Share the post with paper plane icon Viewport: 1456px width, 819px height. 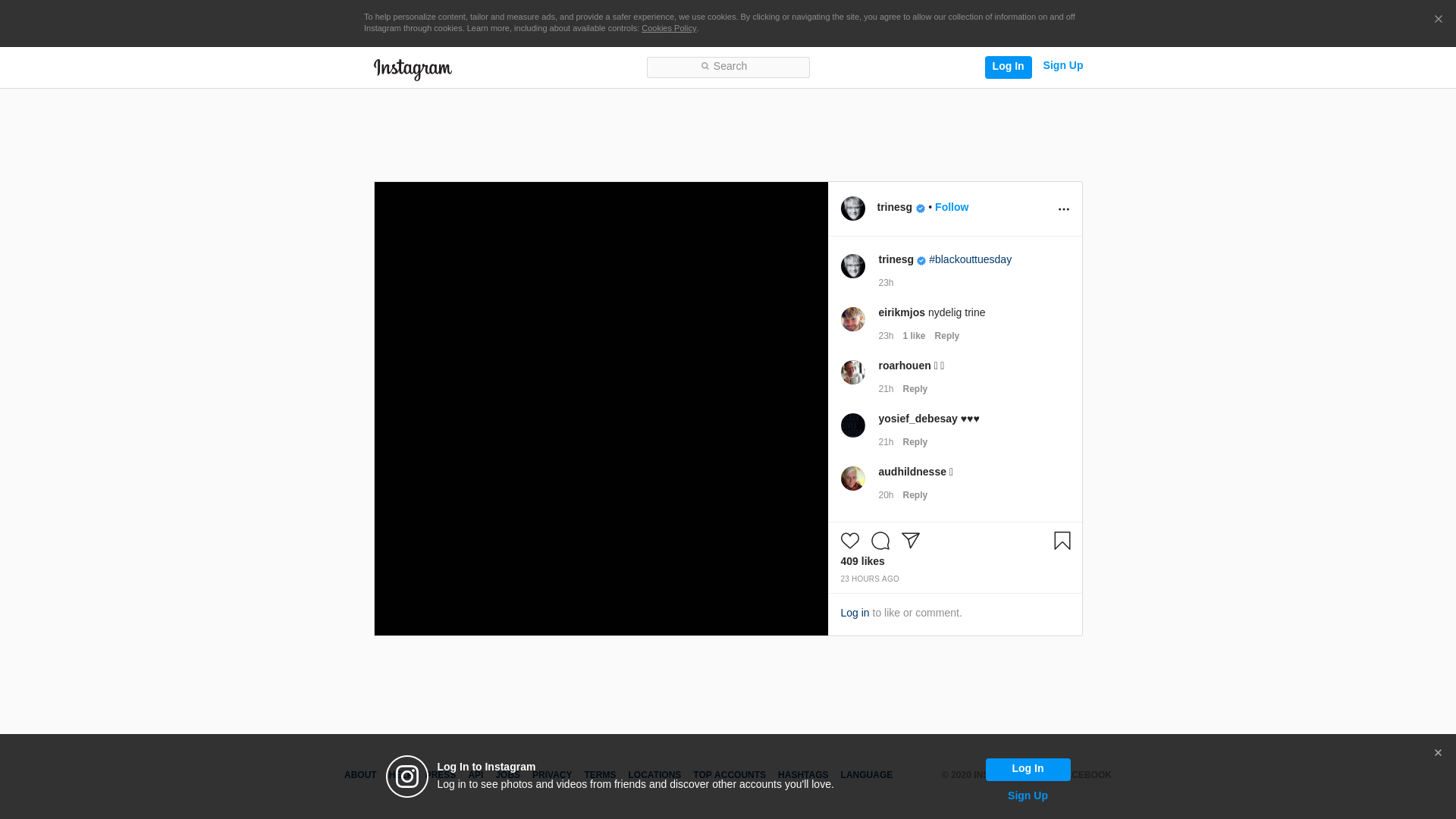[910, 541]
